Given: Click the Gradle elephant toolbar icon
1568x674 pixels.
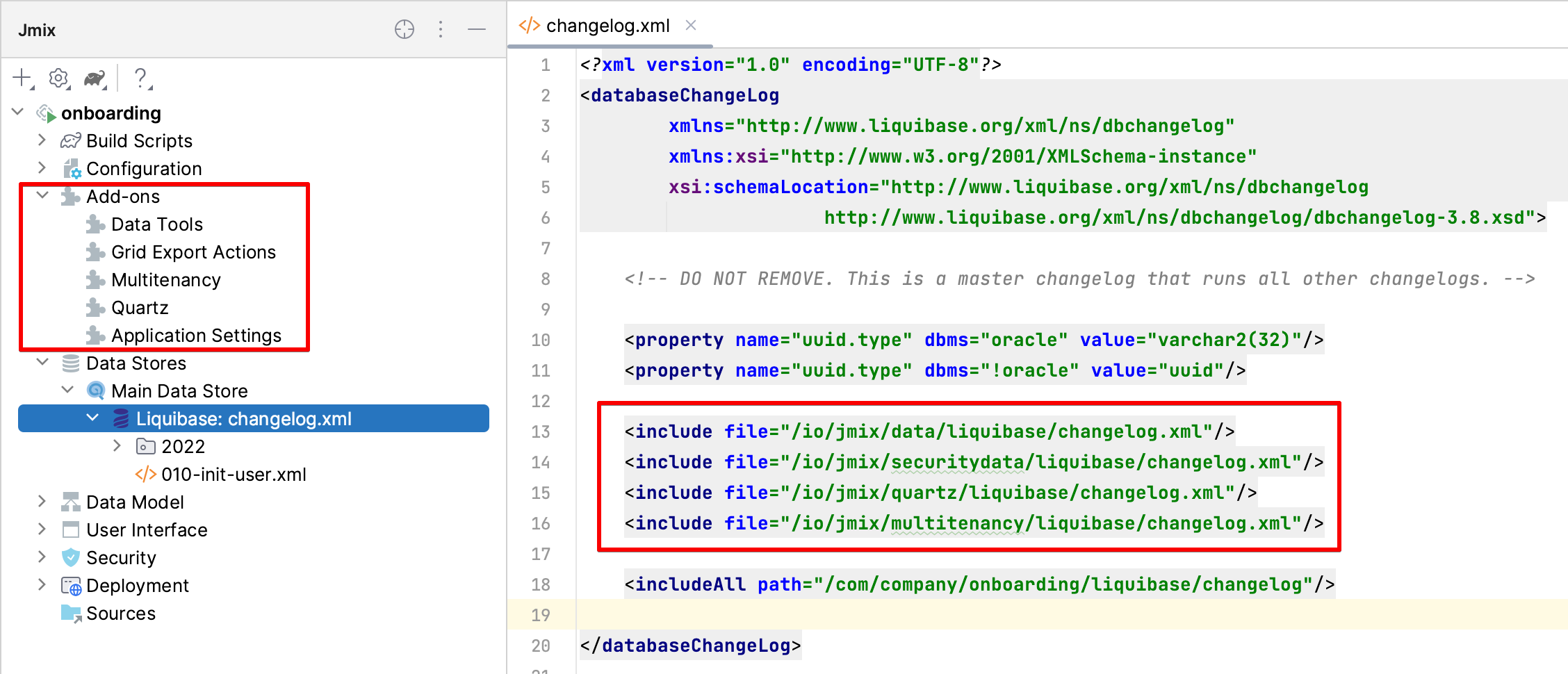Looking at the screenshot, I should click(95, 79).
